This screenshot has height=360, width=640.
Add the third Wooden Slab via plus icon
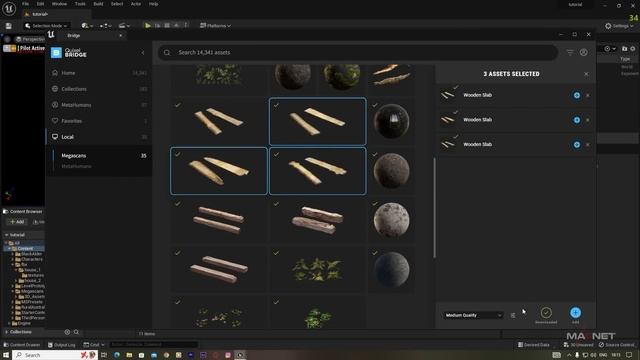click(x=577, y=144)
